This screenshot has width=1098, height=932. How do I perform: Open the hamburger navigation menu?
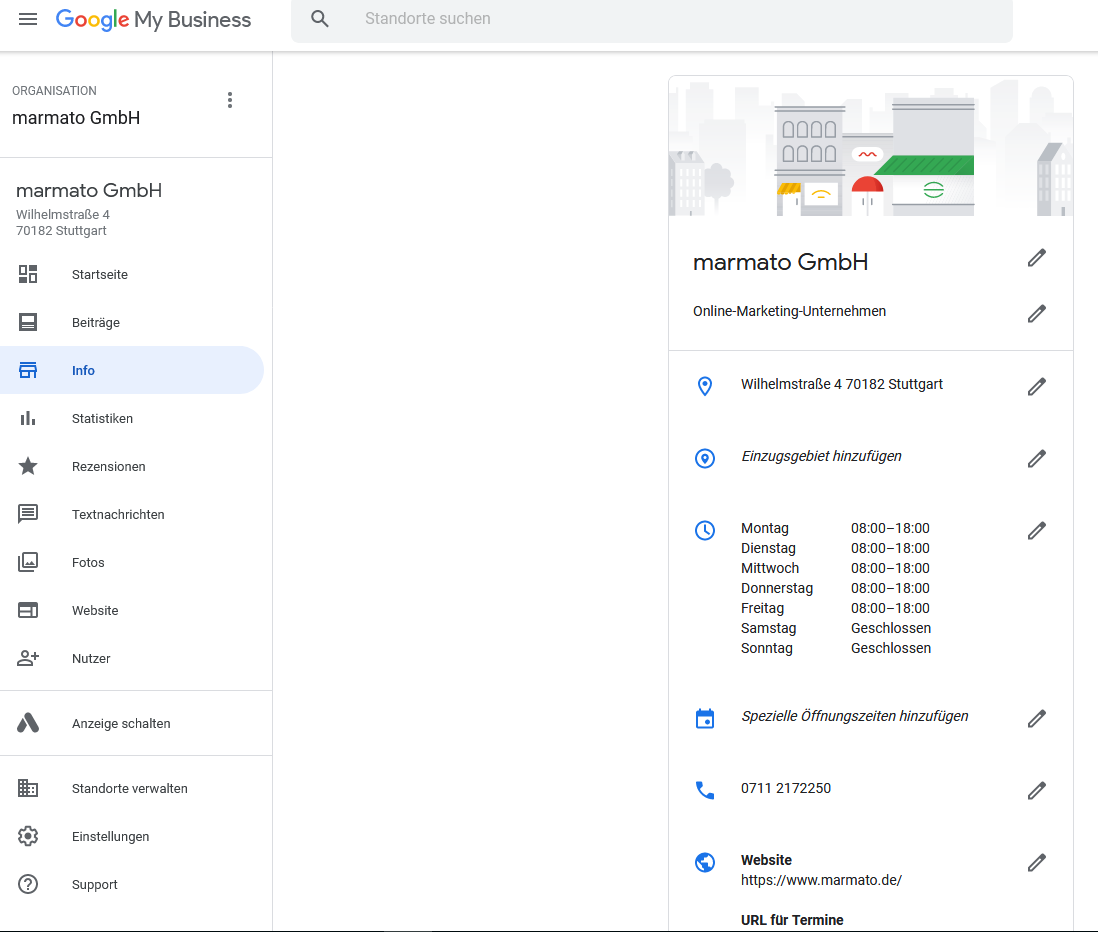click(27, 19)
